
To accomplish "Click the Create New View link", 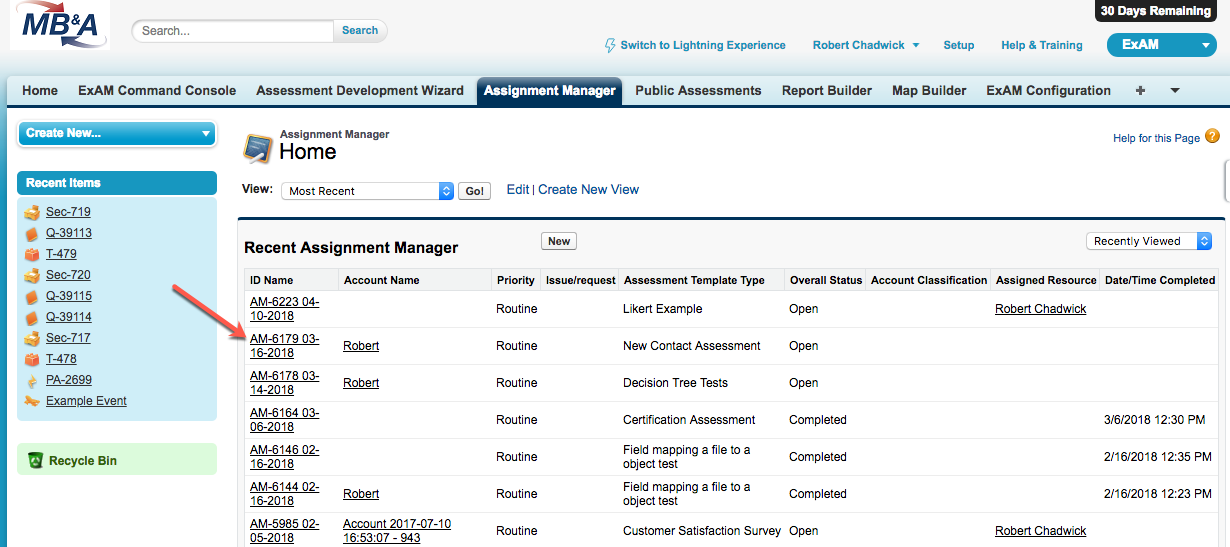I will (588, 189).
